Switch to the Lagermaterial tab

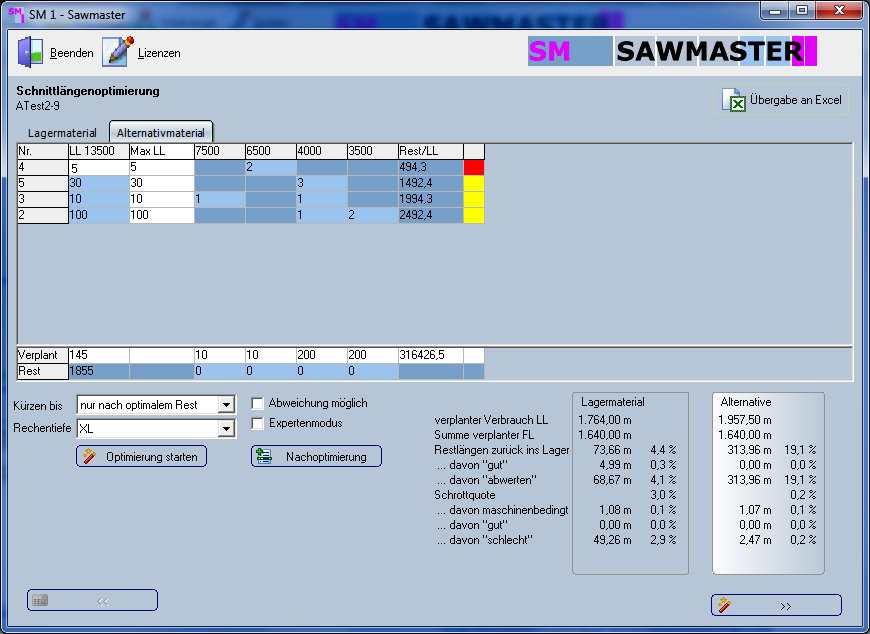click(x=62, y=133)
